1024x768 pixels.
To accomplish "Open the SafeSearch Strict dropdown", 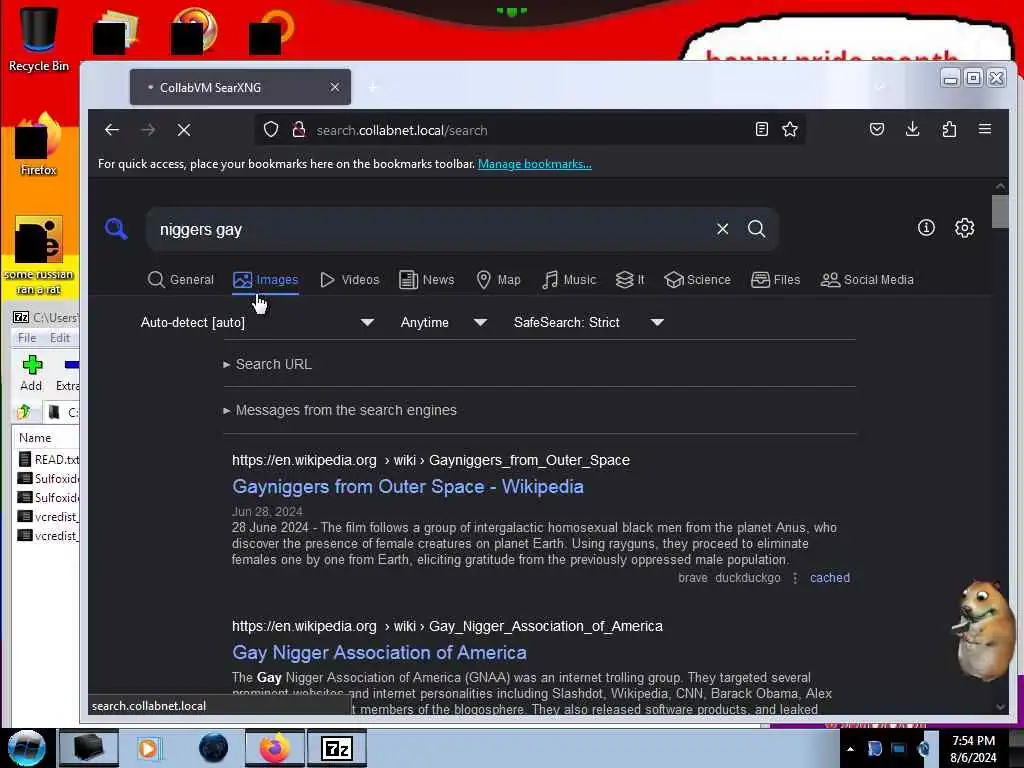I will click(588, 322).
